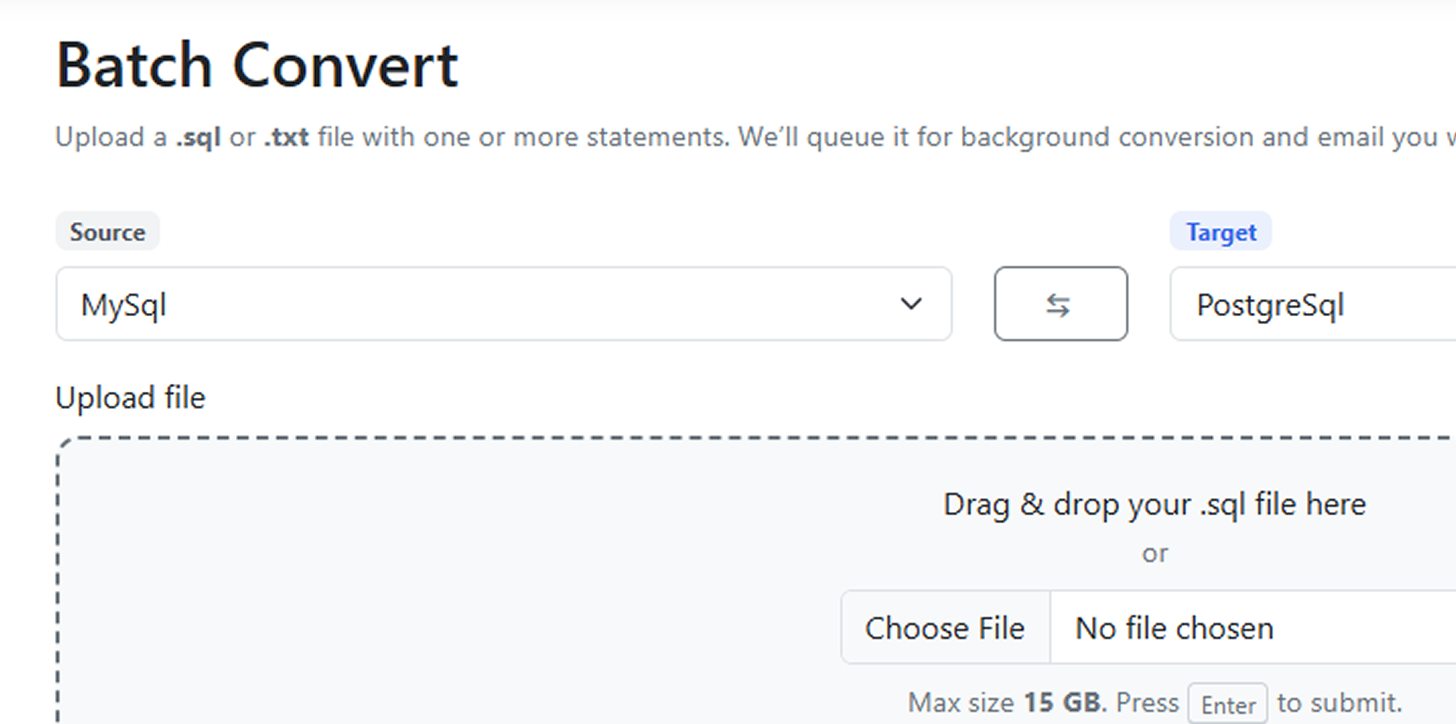
Task: Click the Batch Convert heading
Action: pyautogui.click(x=257, y=66)
